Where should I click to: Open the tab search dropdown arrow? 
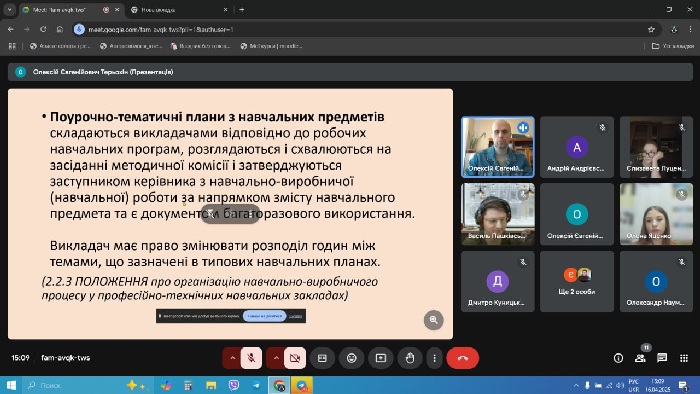pos(9,9)
